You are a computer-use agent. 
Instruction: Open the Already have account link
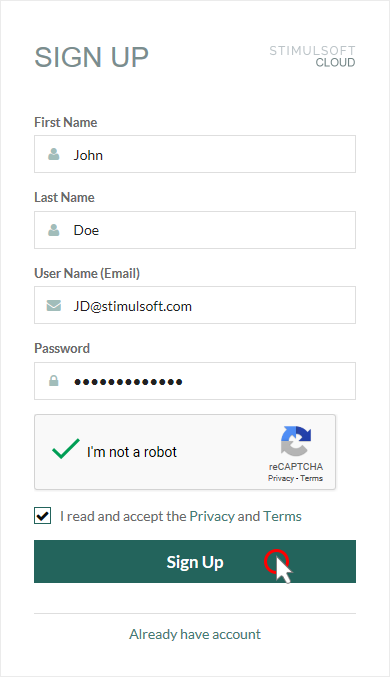[x=195, y=634]
